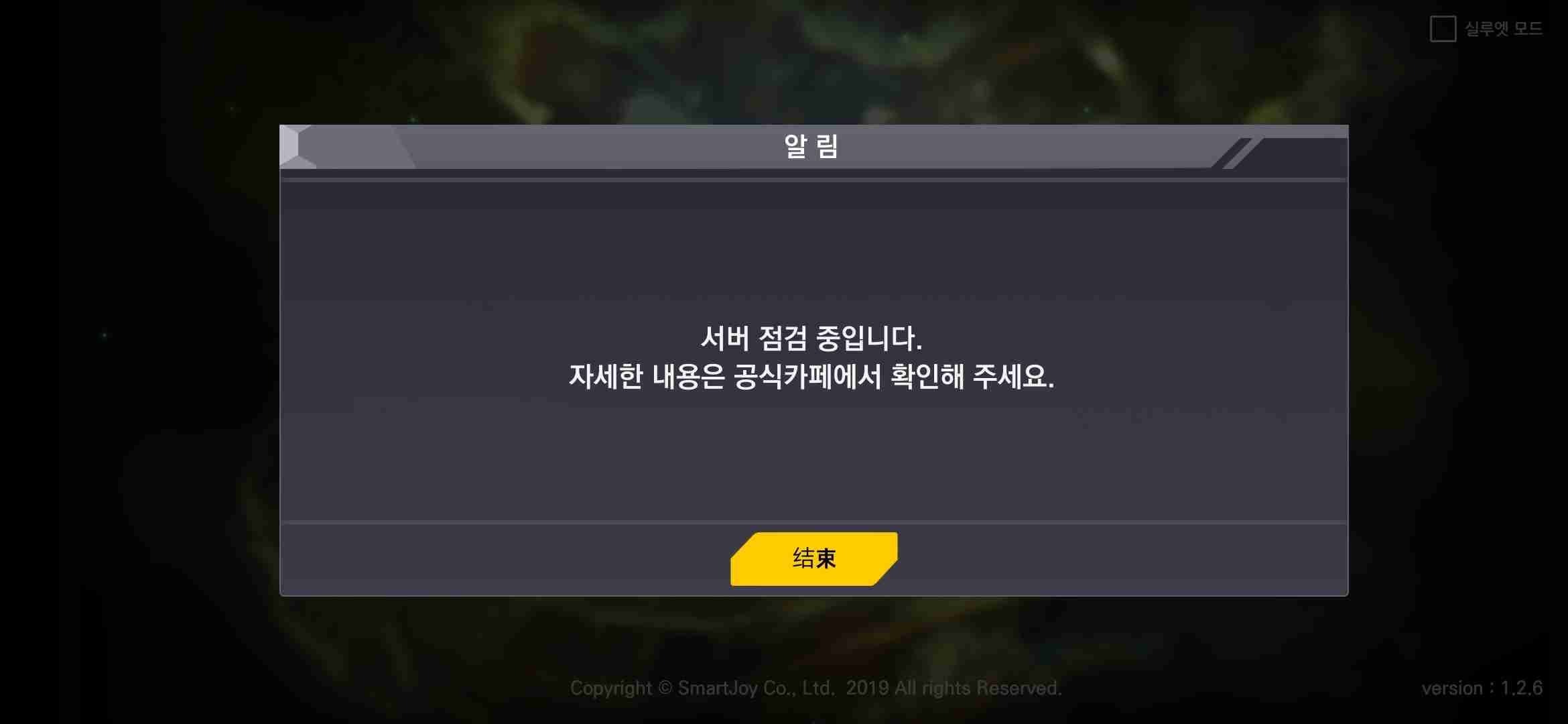
Task: Click the 2019 All rights Reserved text
Action: pos(954,688)
